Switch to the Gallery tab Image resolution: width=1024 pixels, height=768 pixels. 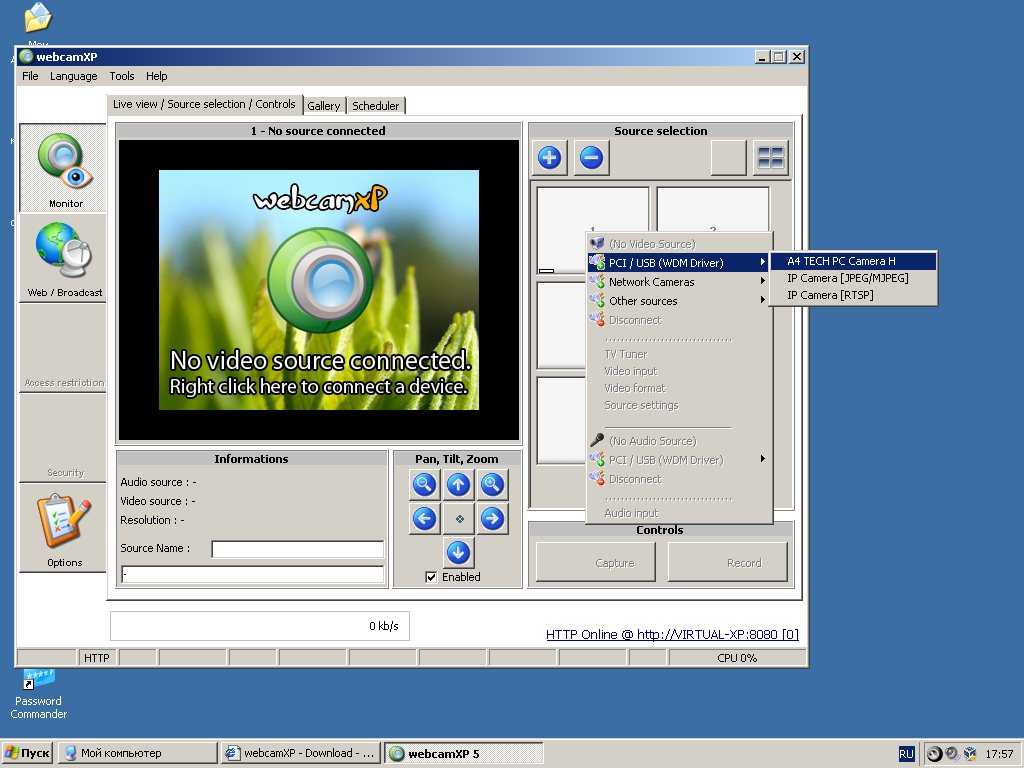point(324,106)
